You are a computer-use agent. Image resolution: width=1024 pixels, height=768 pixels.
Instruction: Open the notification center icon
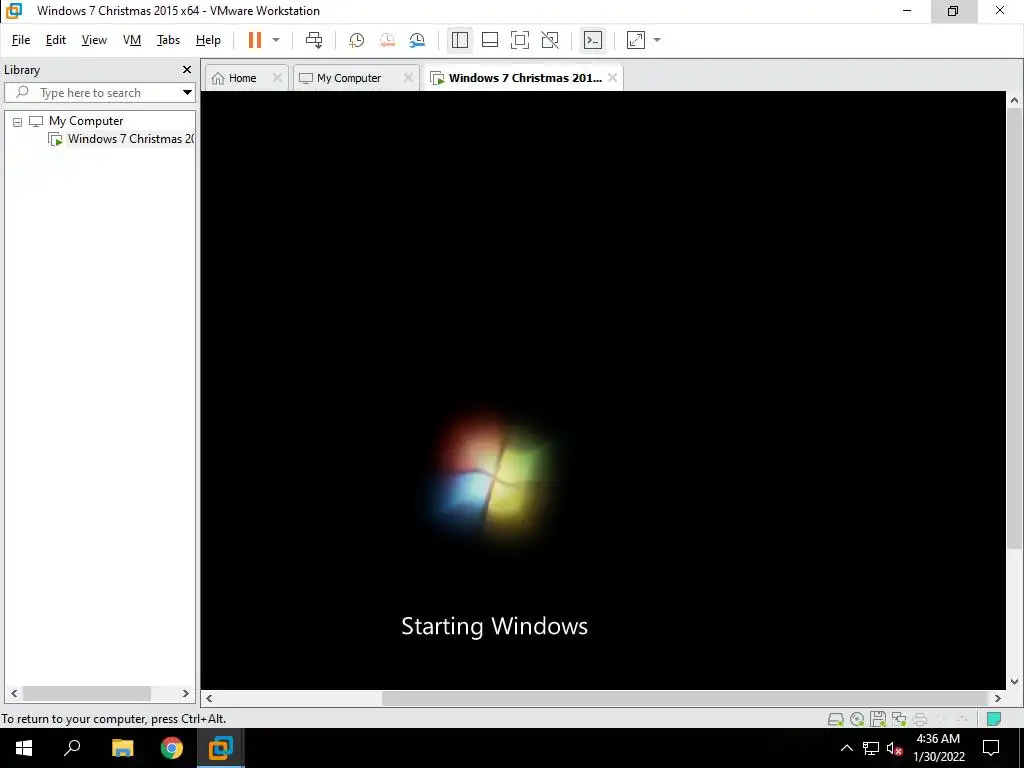point(991,748)
